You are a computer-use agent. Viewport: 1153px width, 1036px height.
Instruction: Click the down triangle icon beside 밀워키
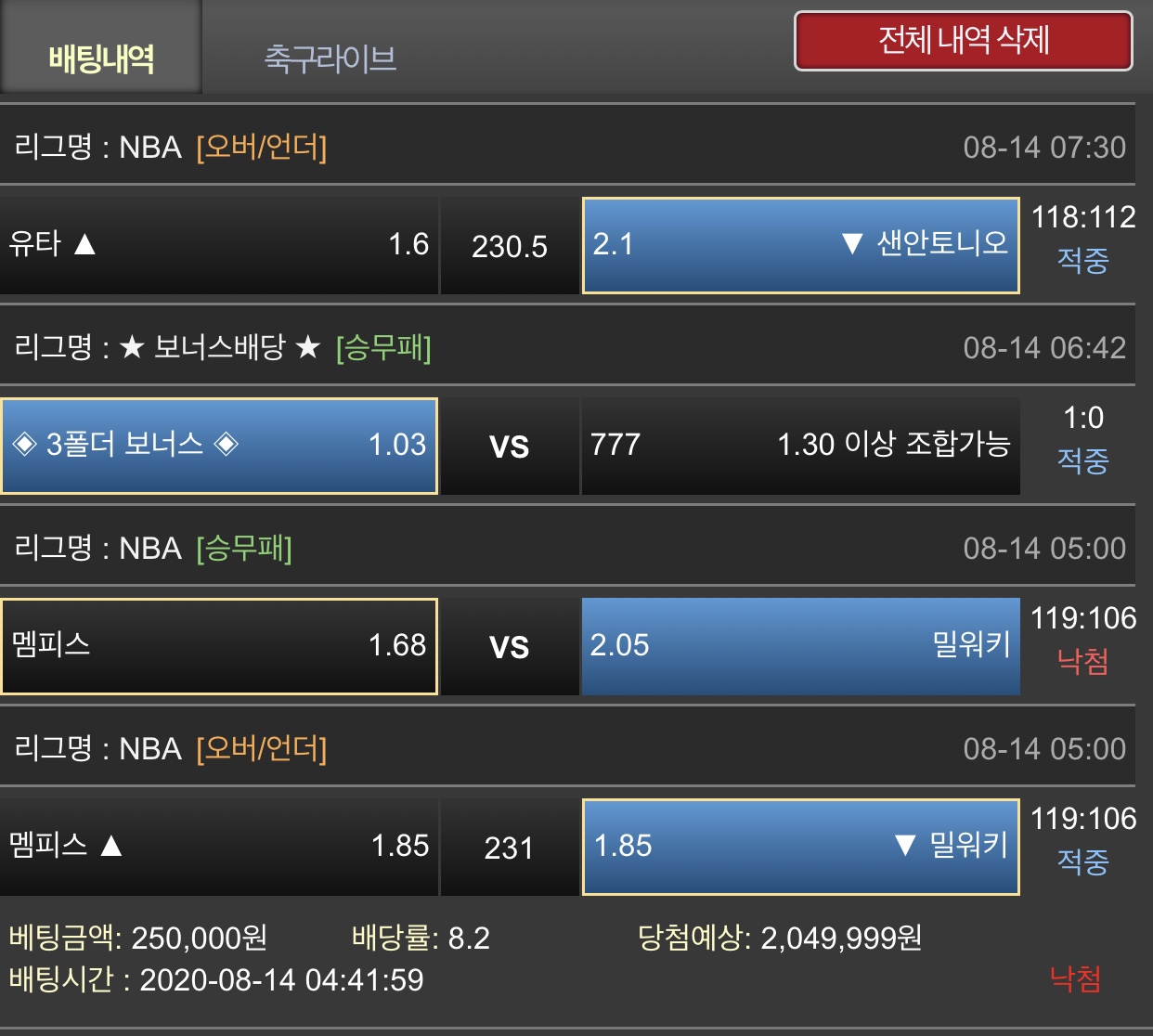tap(905, 846)
